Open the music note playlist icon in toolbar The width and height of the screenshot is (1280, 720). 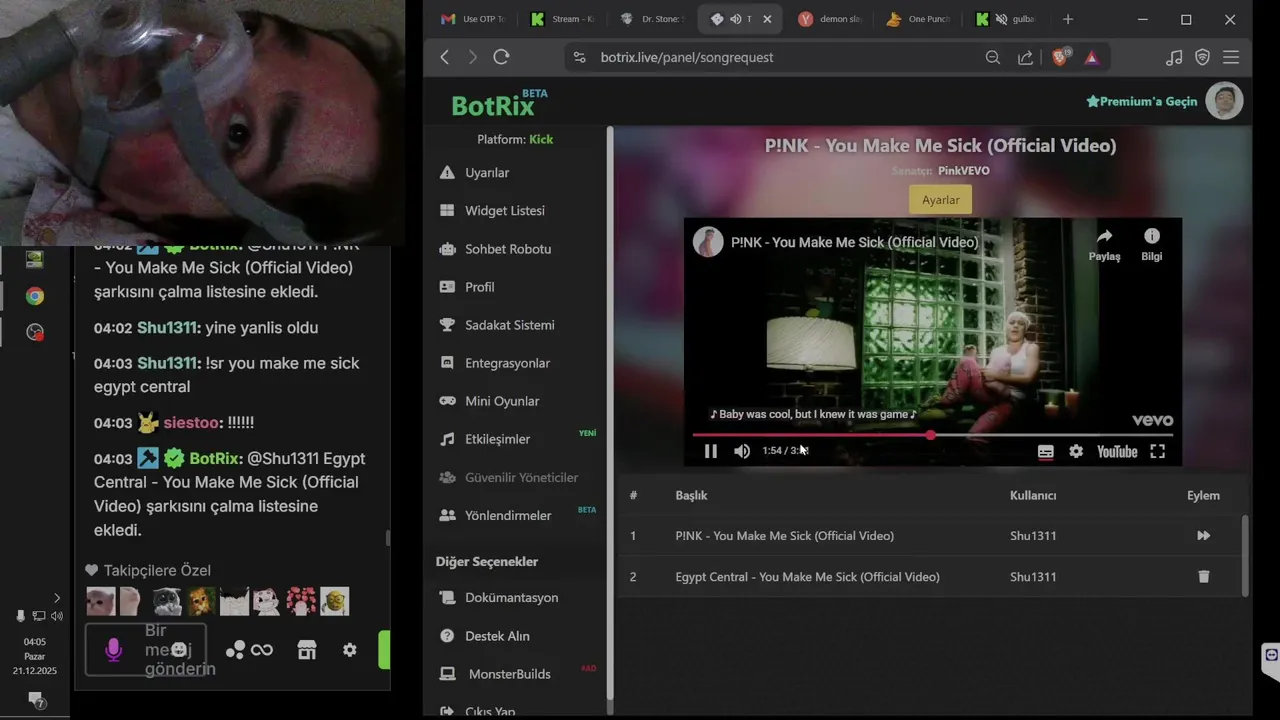[x=1174, y=57]
